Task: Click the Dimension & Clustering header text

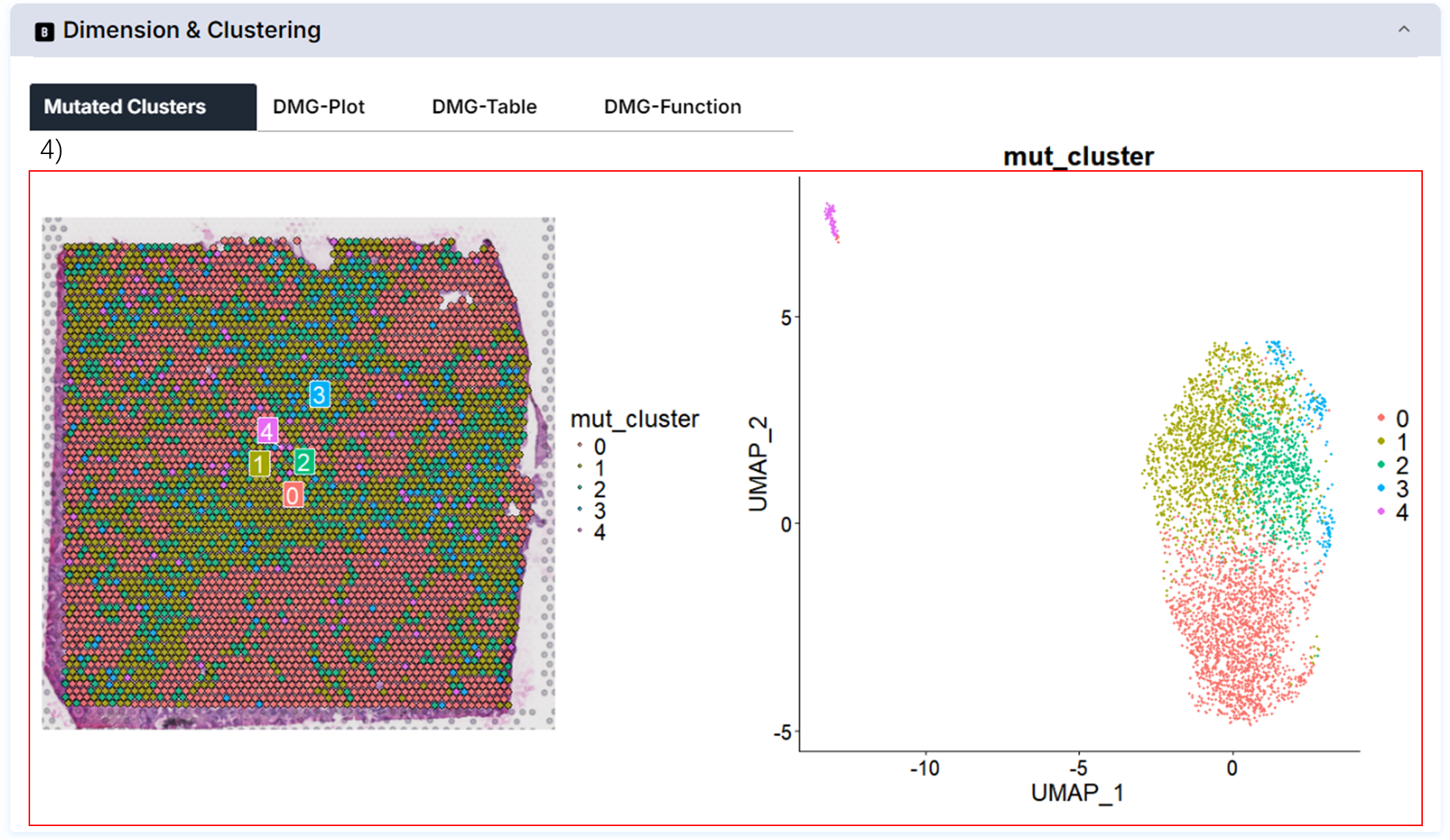Action: [192, 30]
